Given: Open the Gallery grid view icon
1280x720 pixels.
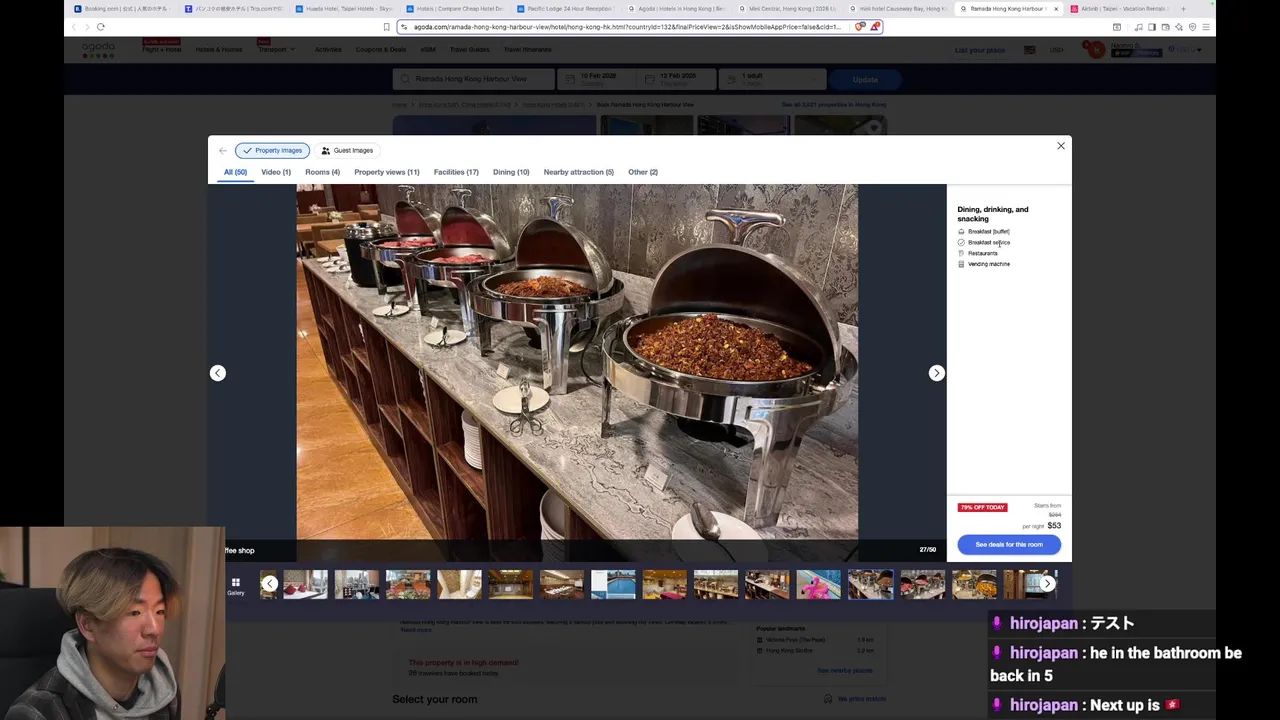Looking at the screenshot, I should click(x=235, y=586).
